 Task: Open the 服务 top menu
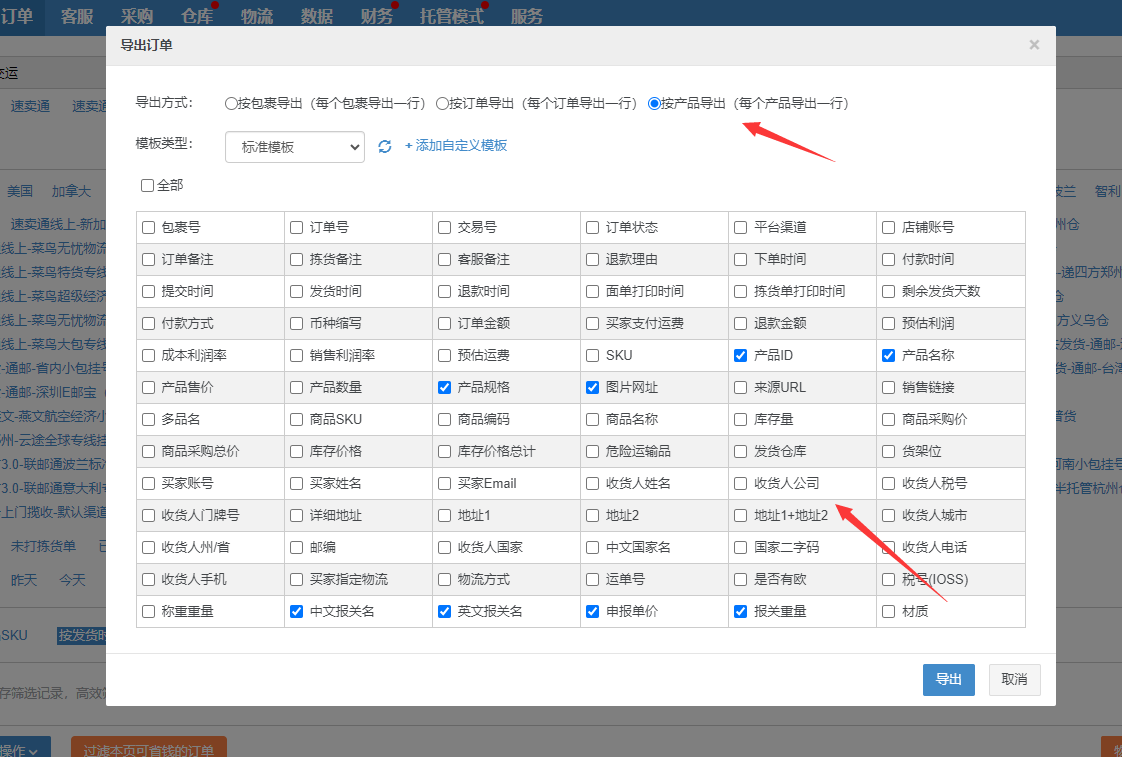pos(527,16)
